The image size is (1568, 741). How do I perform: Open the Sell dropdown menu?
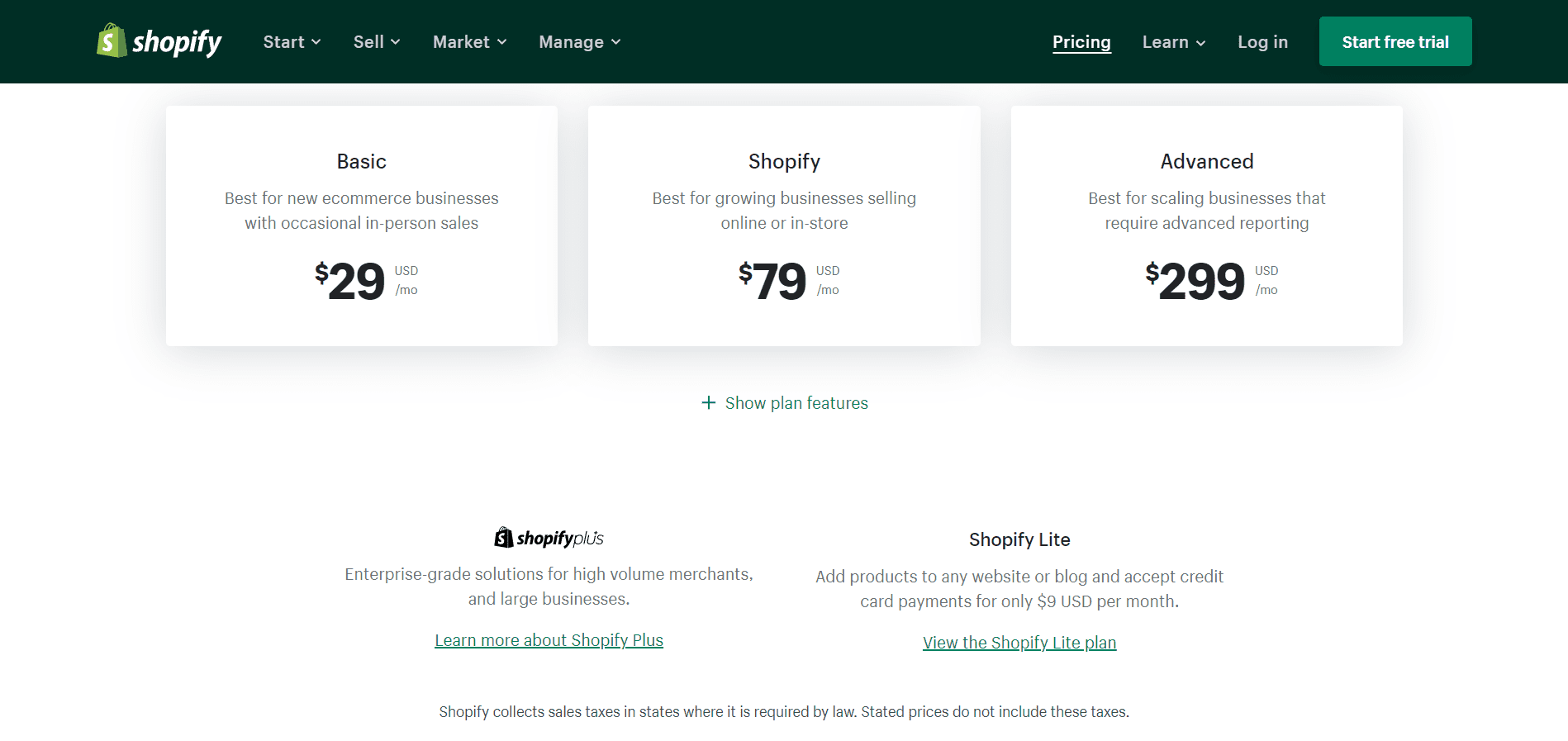pyautogui.click(x=377, y=42)
